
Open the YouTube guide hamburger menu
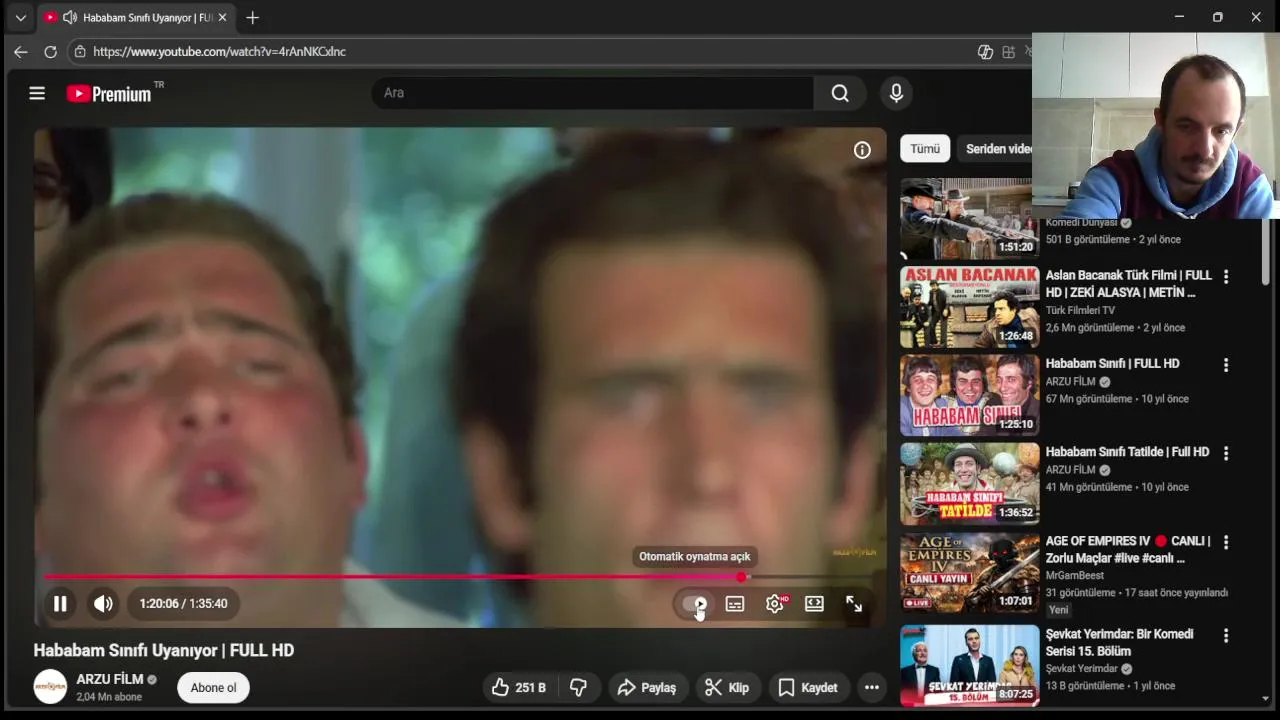point(37,93)
